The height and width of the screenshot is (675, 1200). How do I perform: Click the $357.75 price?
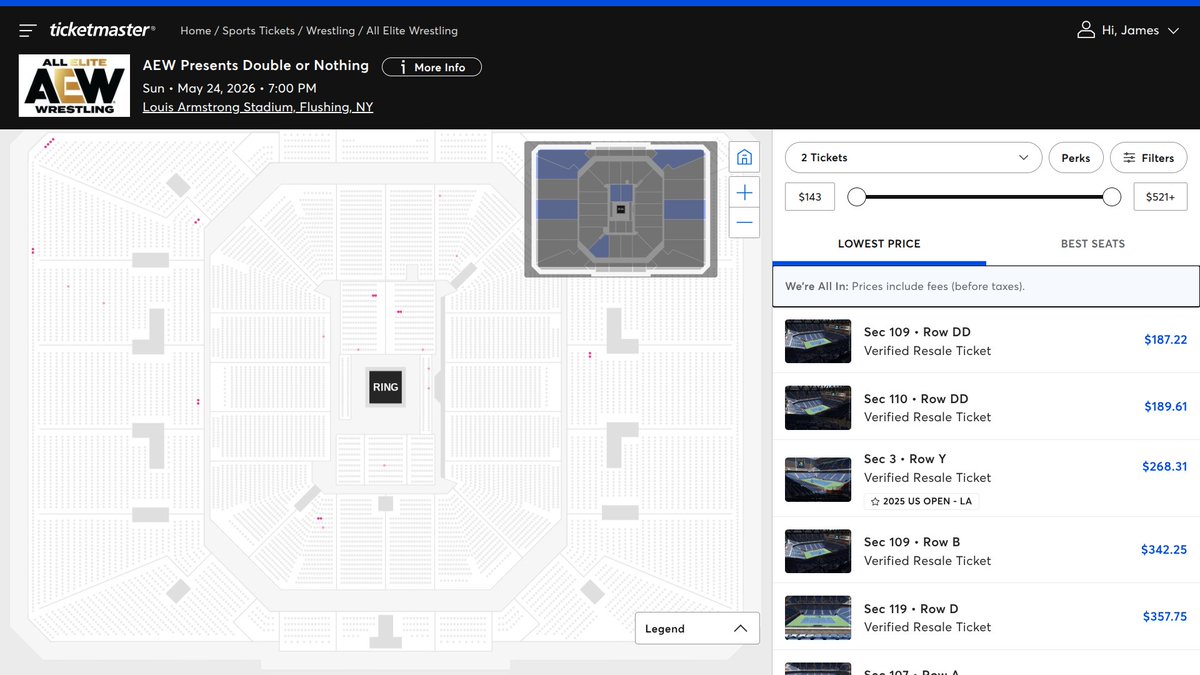[1165, 617]
